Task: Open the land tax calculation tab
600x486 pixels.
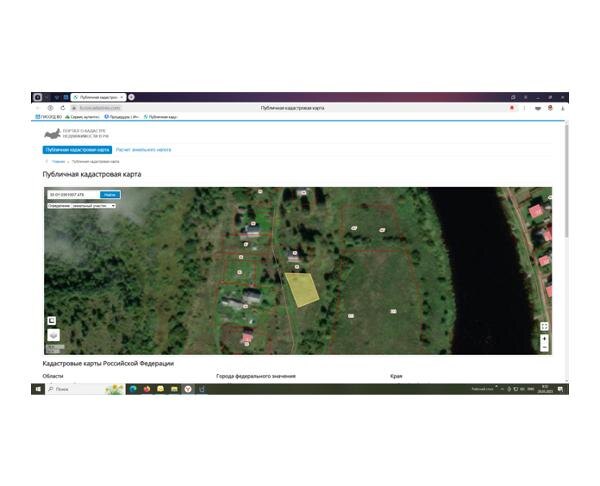Action: click(x=143, y=150)
